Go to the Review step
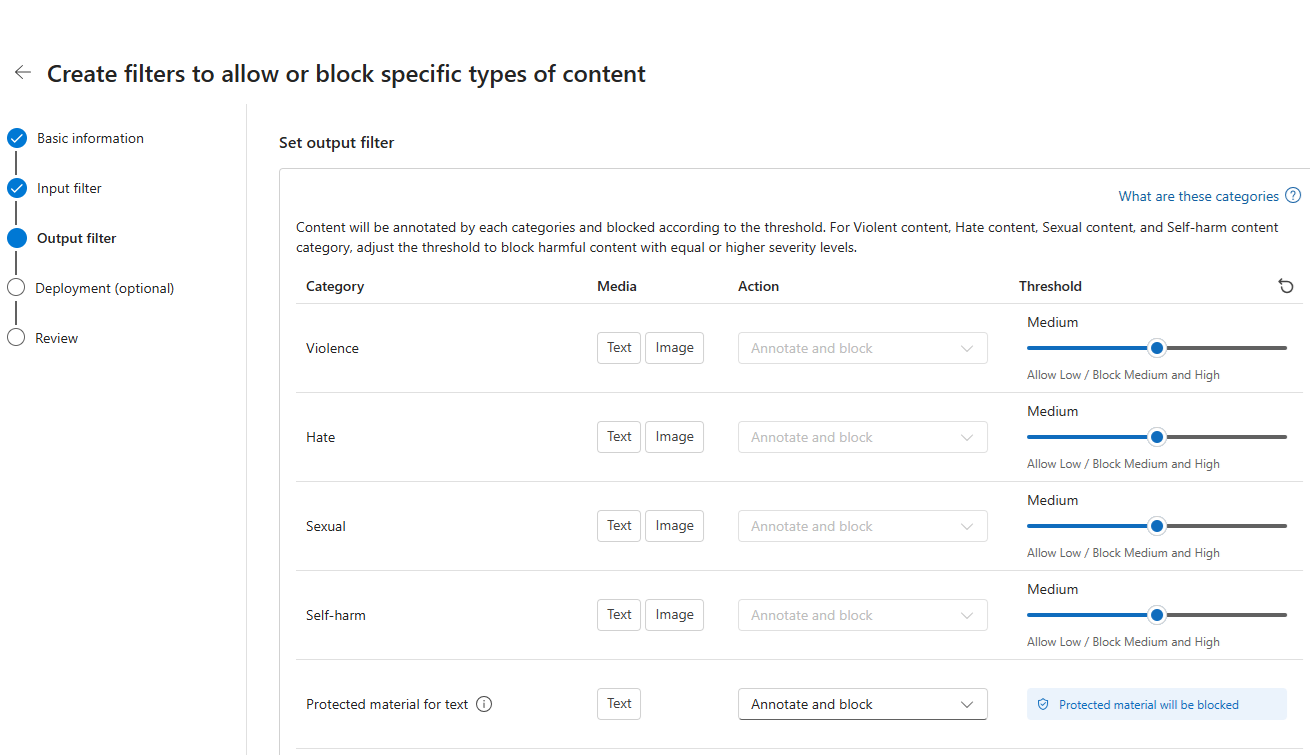 click(56, 338)
